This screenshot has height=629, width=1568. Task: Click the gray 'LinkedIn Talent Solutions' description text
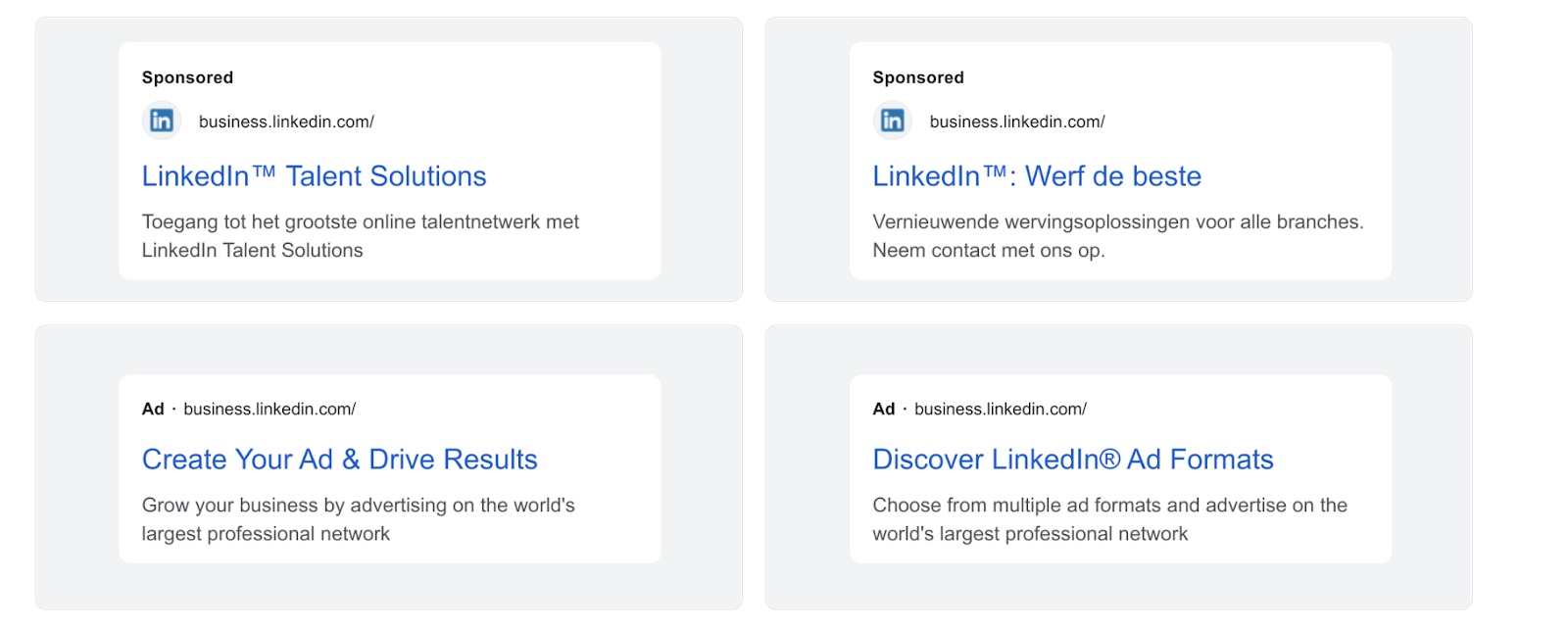(x=252, y=251)
